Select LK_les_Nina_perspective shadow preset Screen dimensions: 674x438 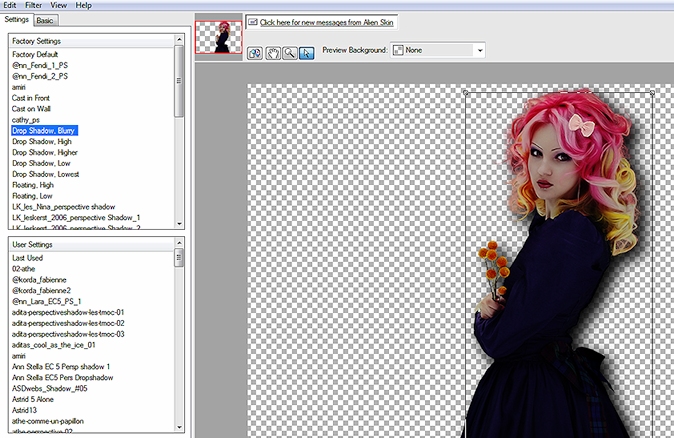click(63, 207)
